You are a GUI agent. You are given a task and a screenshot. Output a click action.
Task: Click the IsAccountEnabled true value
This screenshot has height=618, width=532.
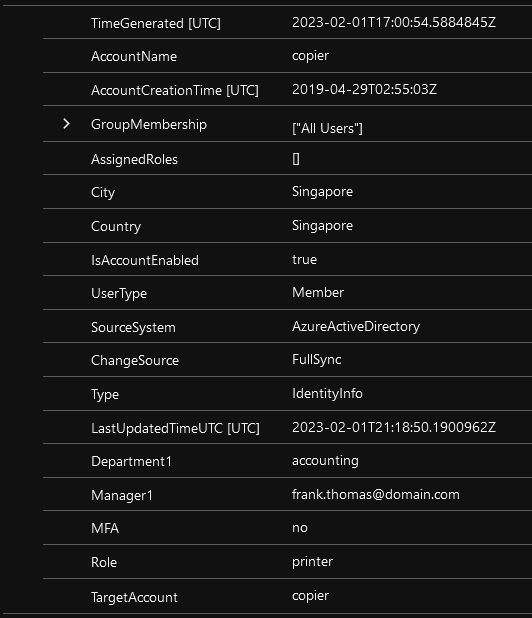tap(304, 259)
